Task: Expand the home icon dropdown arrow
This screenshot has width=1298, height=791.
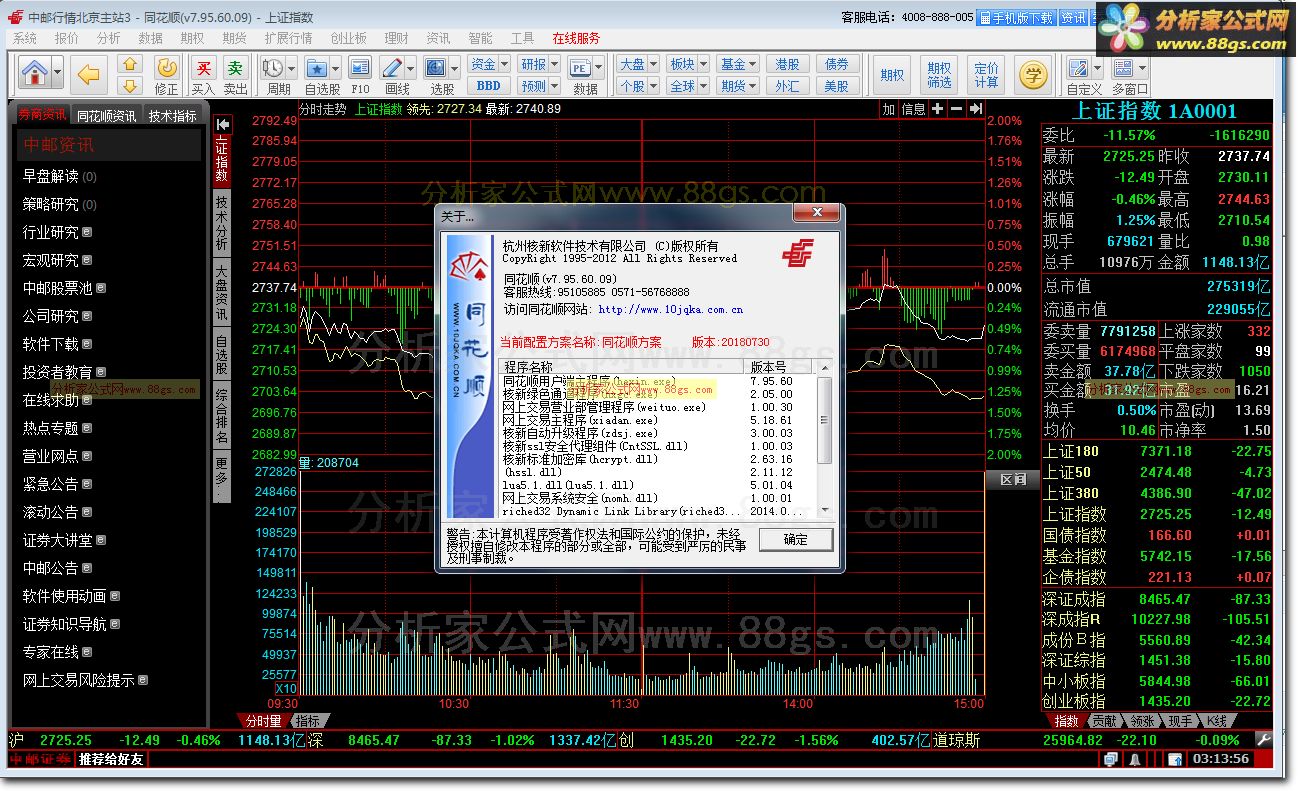Action: pos(58,73)
